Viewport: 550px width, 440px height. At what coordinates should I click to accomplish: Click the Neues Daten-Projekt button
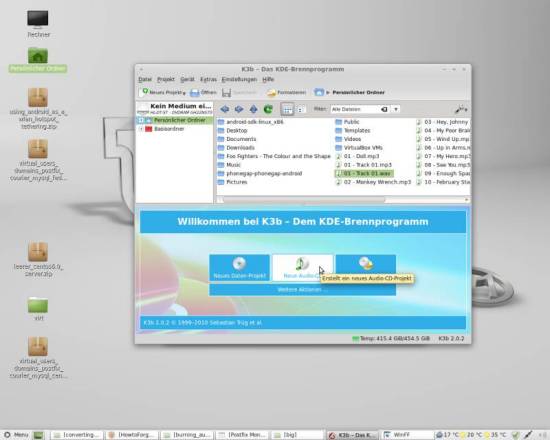pyautogui.click(x=240, y=268)
